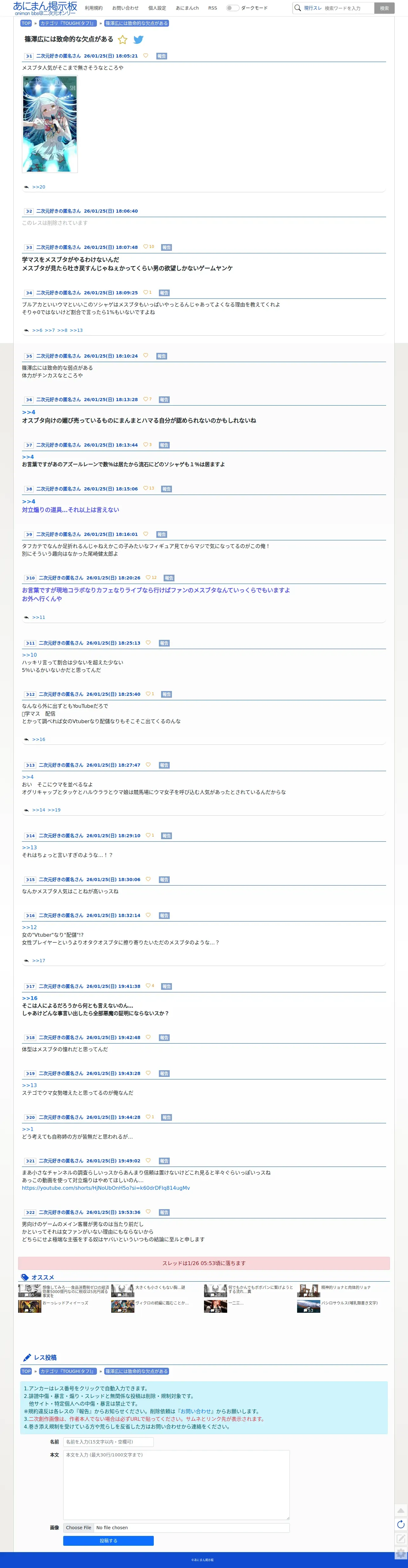The width and height of the screenshot is (408, 1568).
Task: Click the reload icon at bottom right
Action: (x=400, y=1524)
